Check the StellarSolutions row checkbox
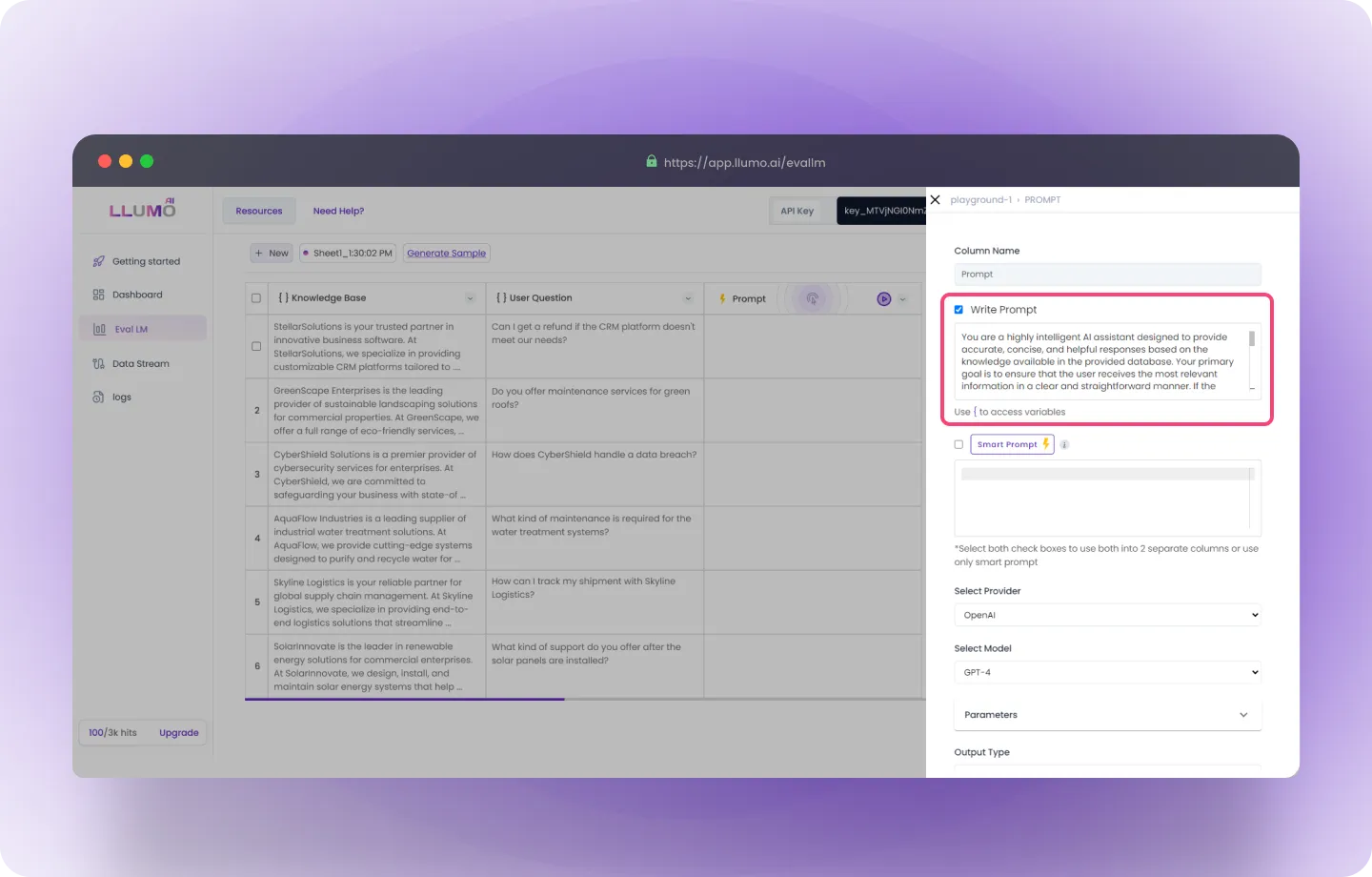Viewport: 1372px width, 877px height. tap(256, 346)
